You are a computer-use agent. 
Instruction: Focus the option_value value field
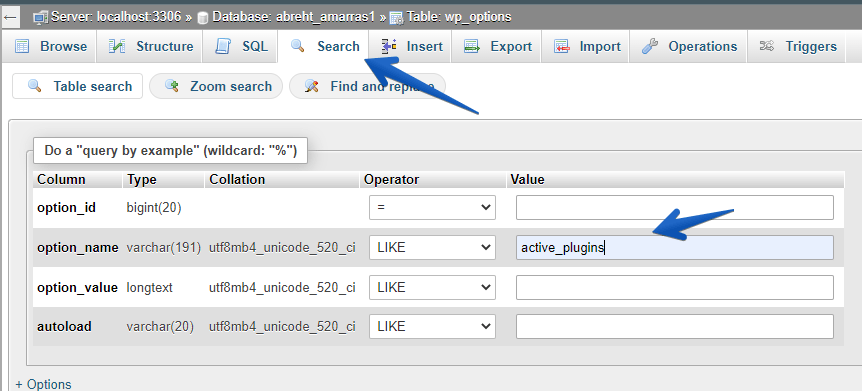coord(675,287)
